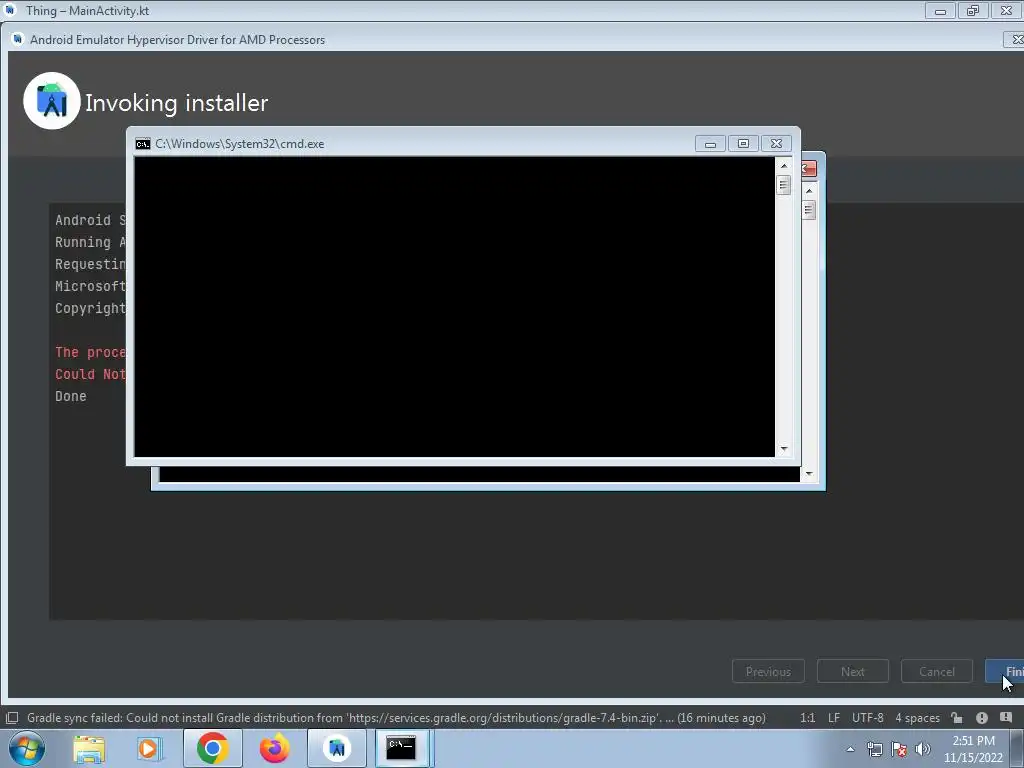Viewport: 1024px width, 768px height.
Task: Click the red 'Could Not' log line
Action: click(90, 374)
